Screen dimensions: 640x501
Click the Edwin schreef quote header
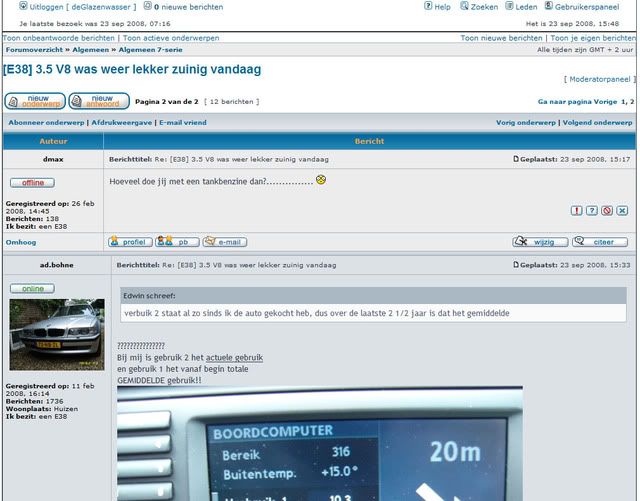[373, 295]
